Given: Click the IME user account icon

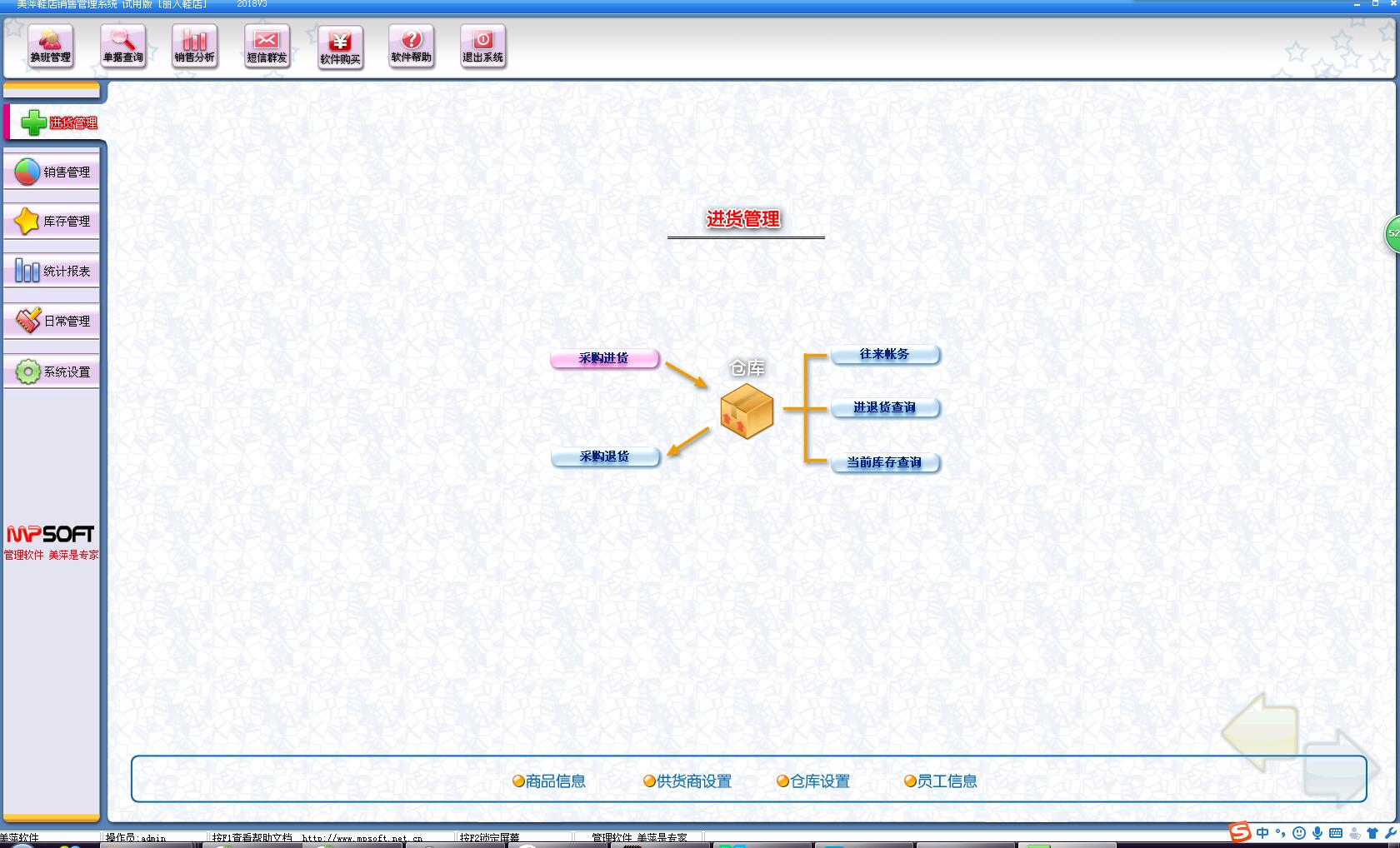Looking at the screenshot, I should coord(1354,833).
